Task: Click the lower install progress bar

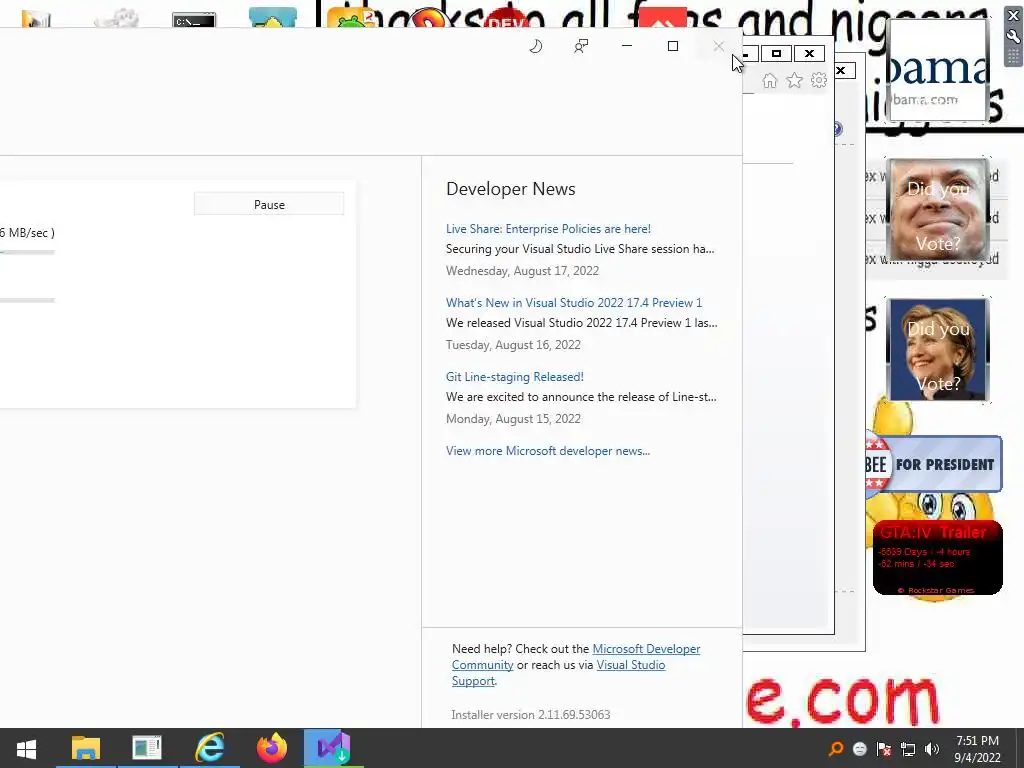Action: (x=27, y=300)
